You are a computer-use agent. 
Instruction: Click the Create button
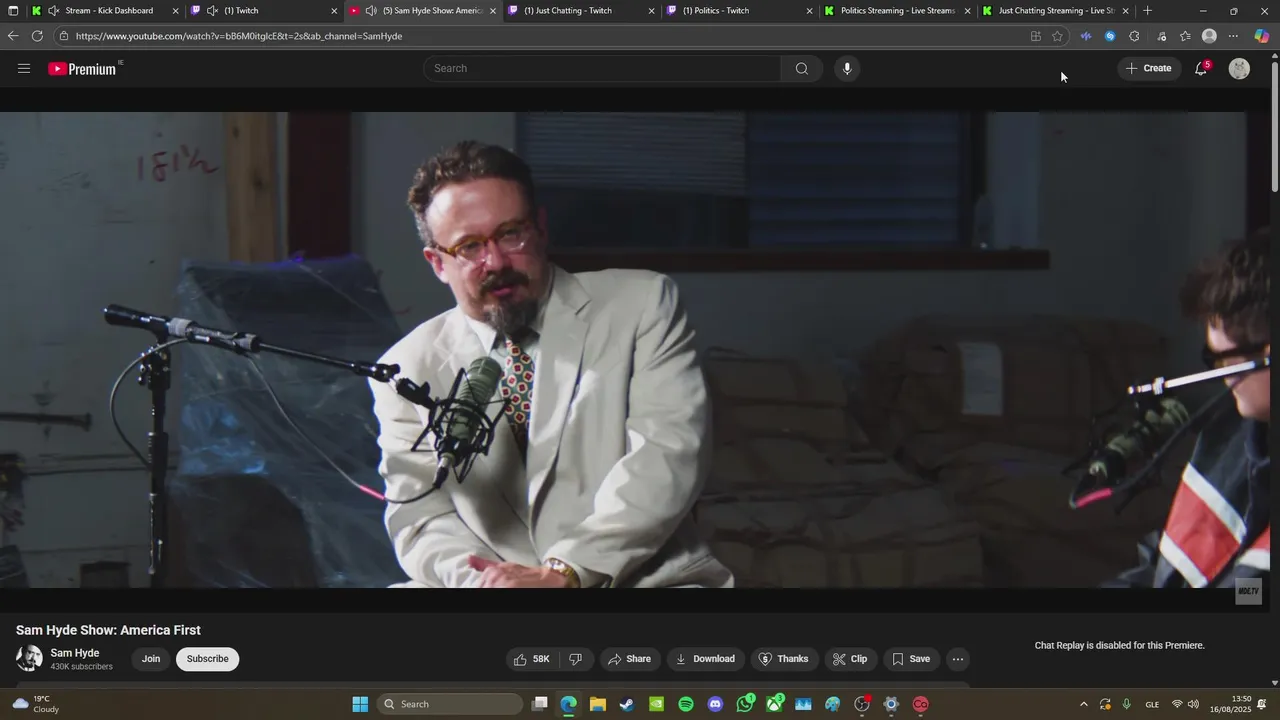coord(1148,68)
